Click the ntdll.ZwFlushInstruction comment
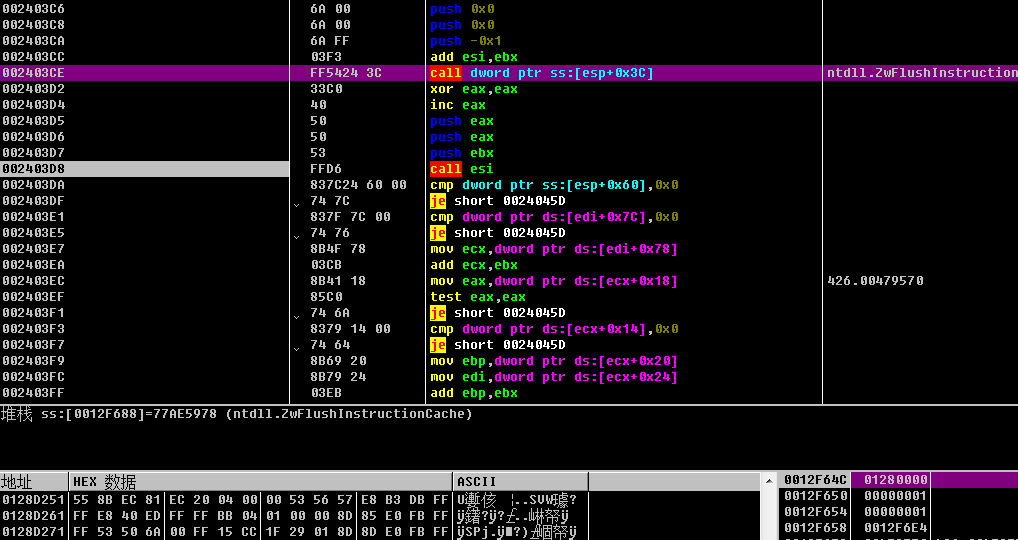Viewport: 1018px width, 540px height. 920,73
